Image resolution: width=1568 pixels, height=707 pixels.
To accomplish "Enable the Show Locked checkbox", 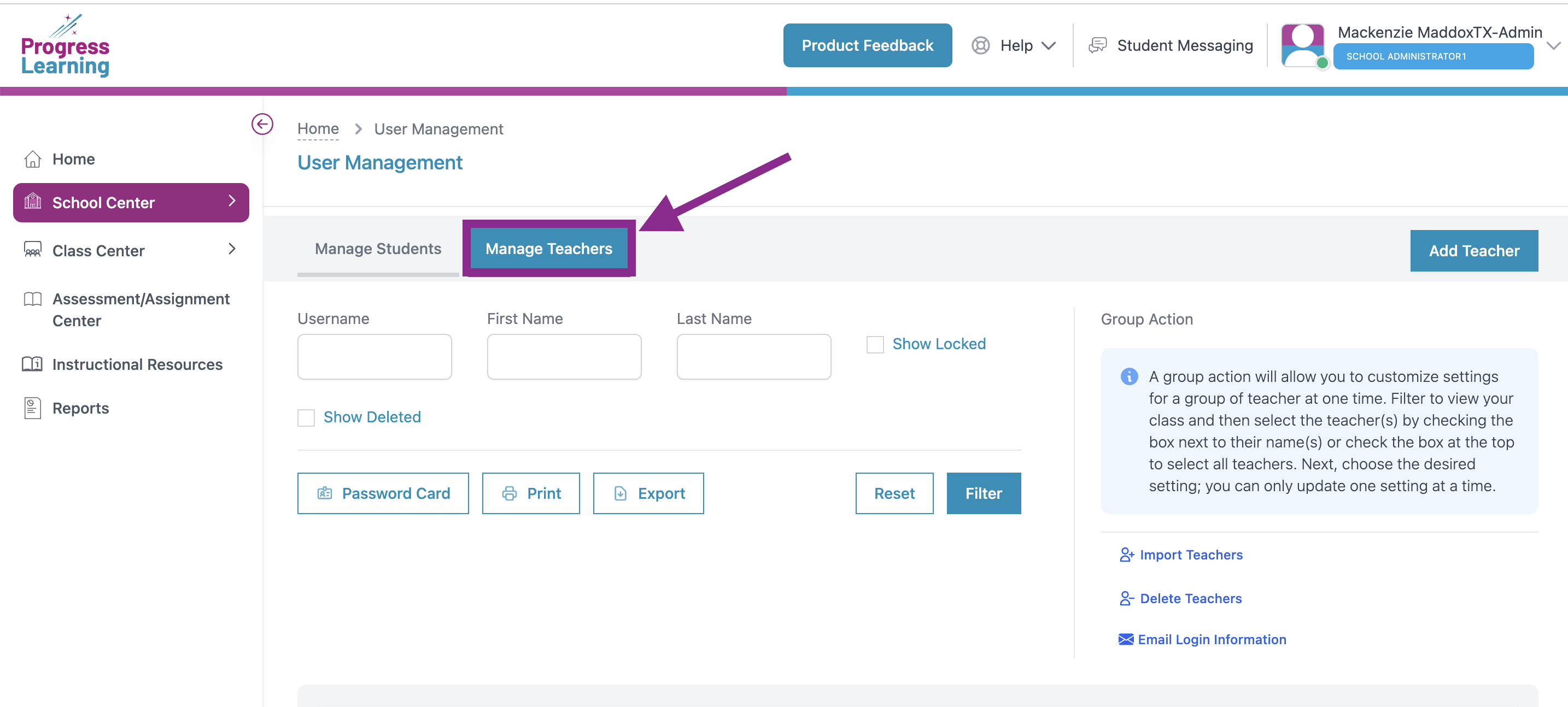I will click(875, 344).
